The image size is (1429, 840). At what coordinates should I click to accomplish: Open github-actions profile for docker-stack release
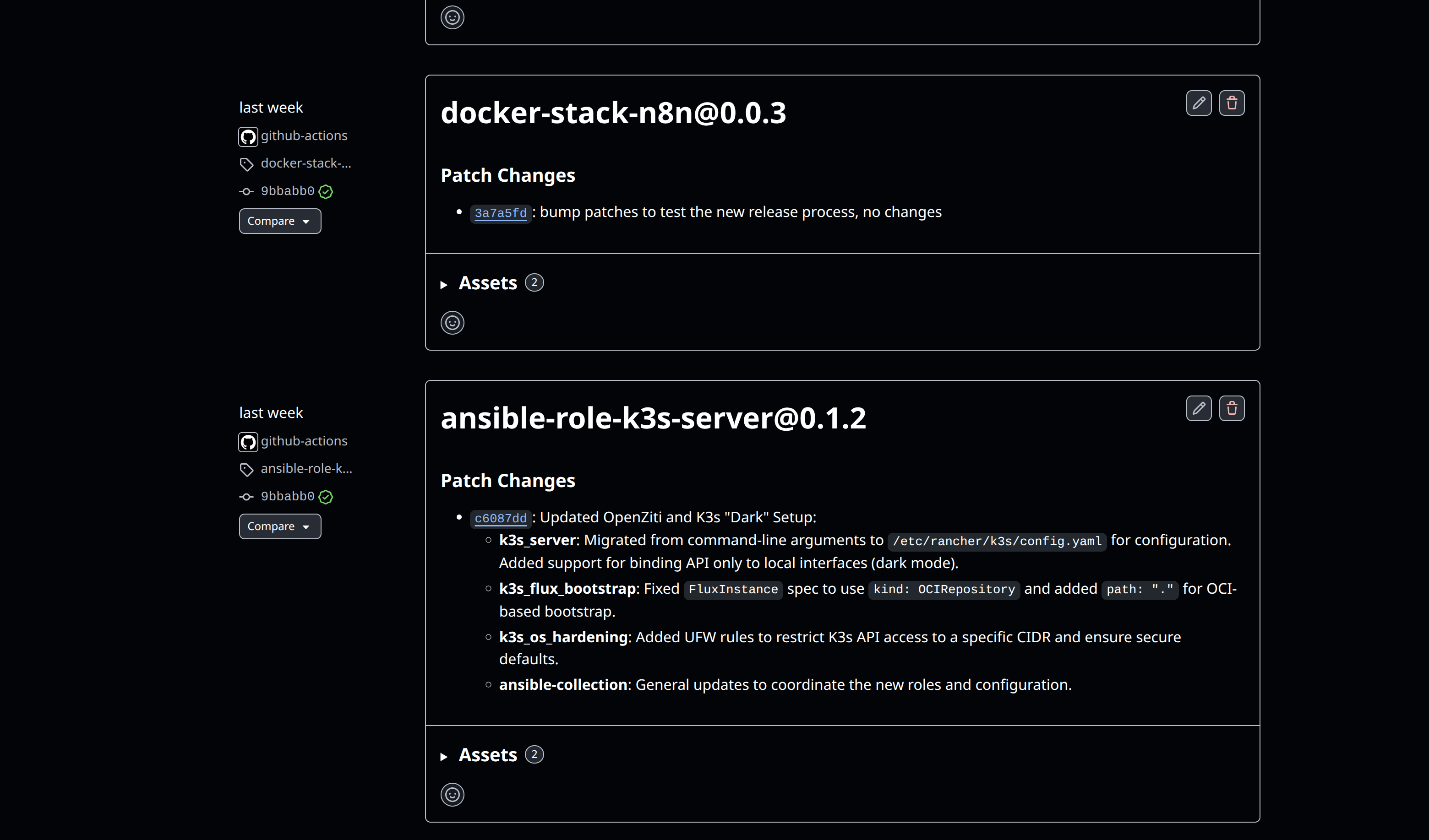pyautogui.click(x=304, y=135)
